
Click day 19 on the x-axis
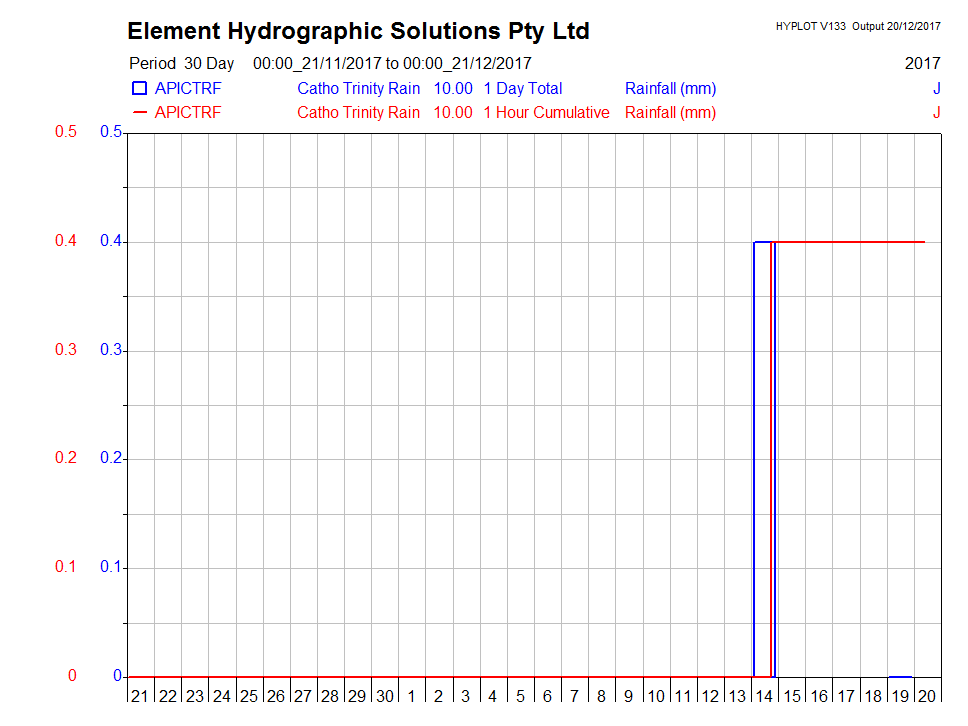(900, 696)
